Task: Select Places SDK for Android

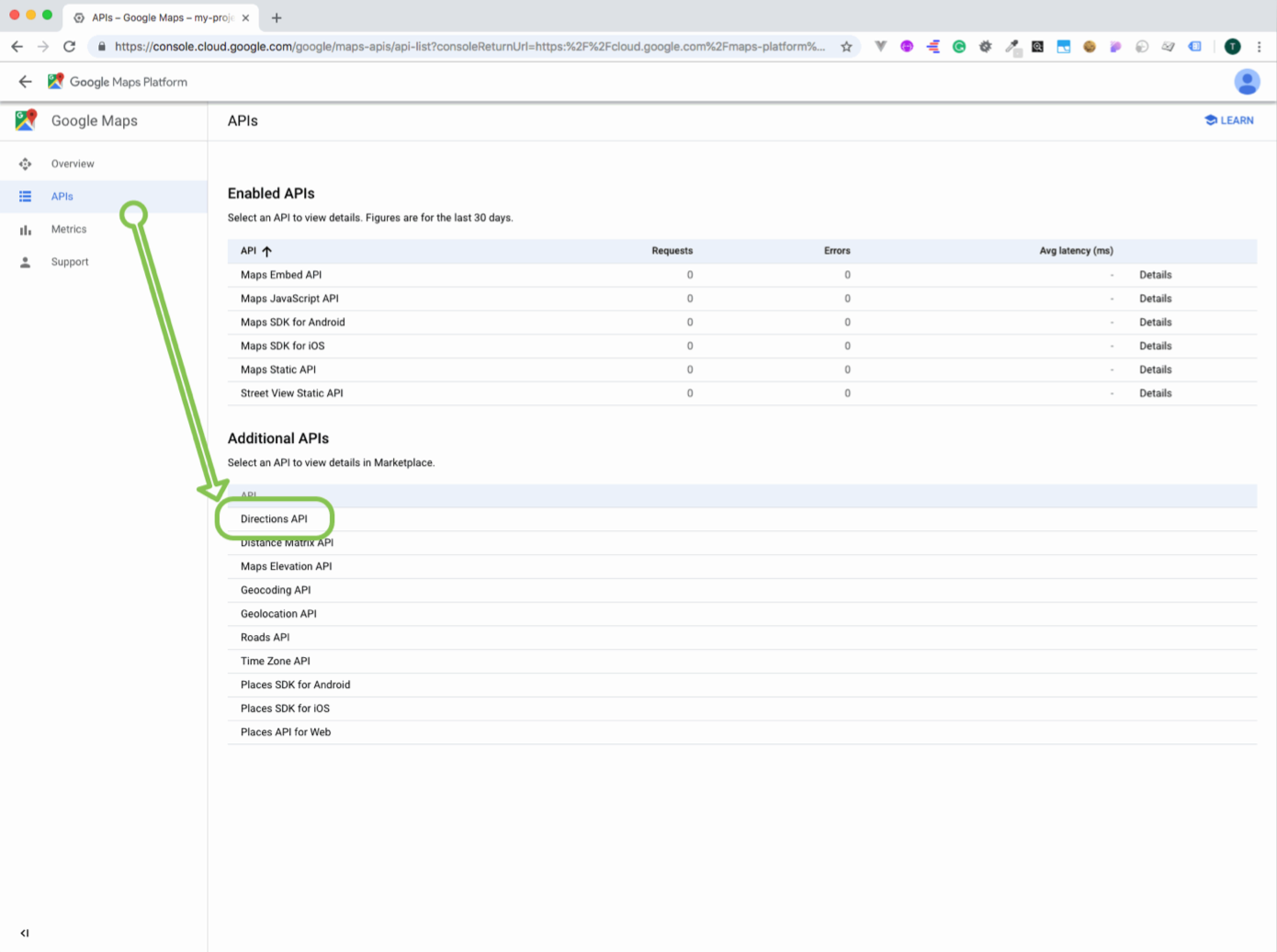Action: 742,685
